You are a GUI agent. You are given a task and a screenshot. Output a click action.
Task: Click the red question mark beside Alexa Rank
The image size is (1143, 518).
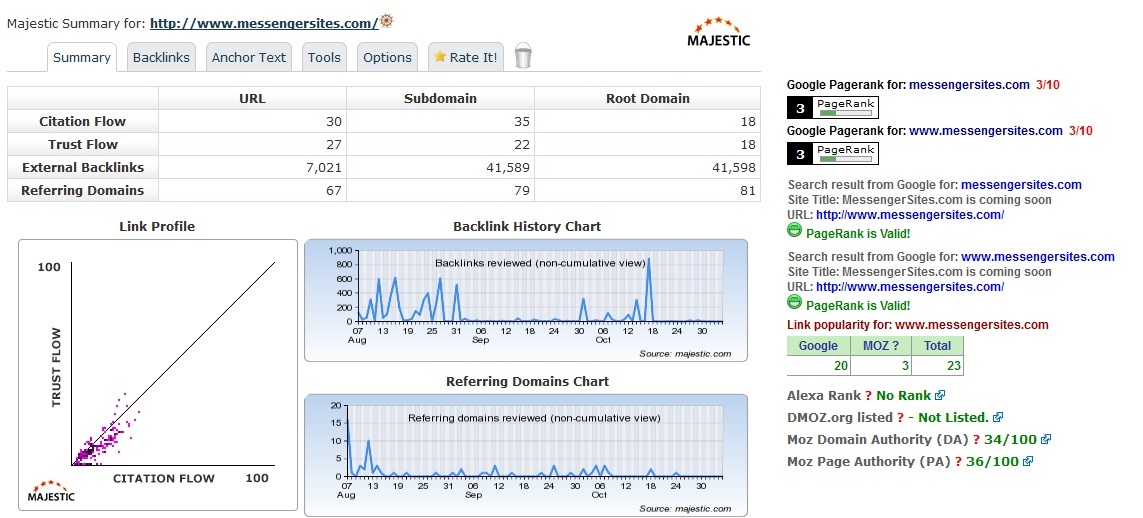[868, 396]
